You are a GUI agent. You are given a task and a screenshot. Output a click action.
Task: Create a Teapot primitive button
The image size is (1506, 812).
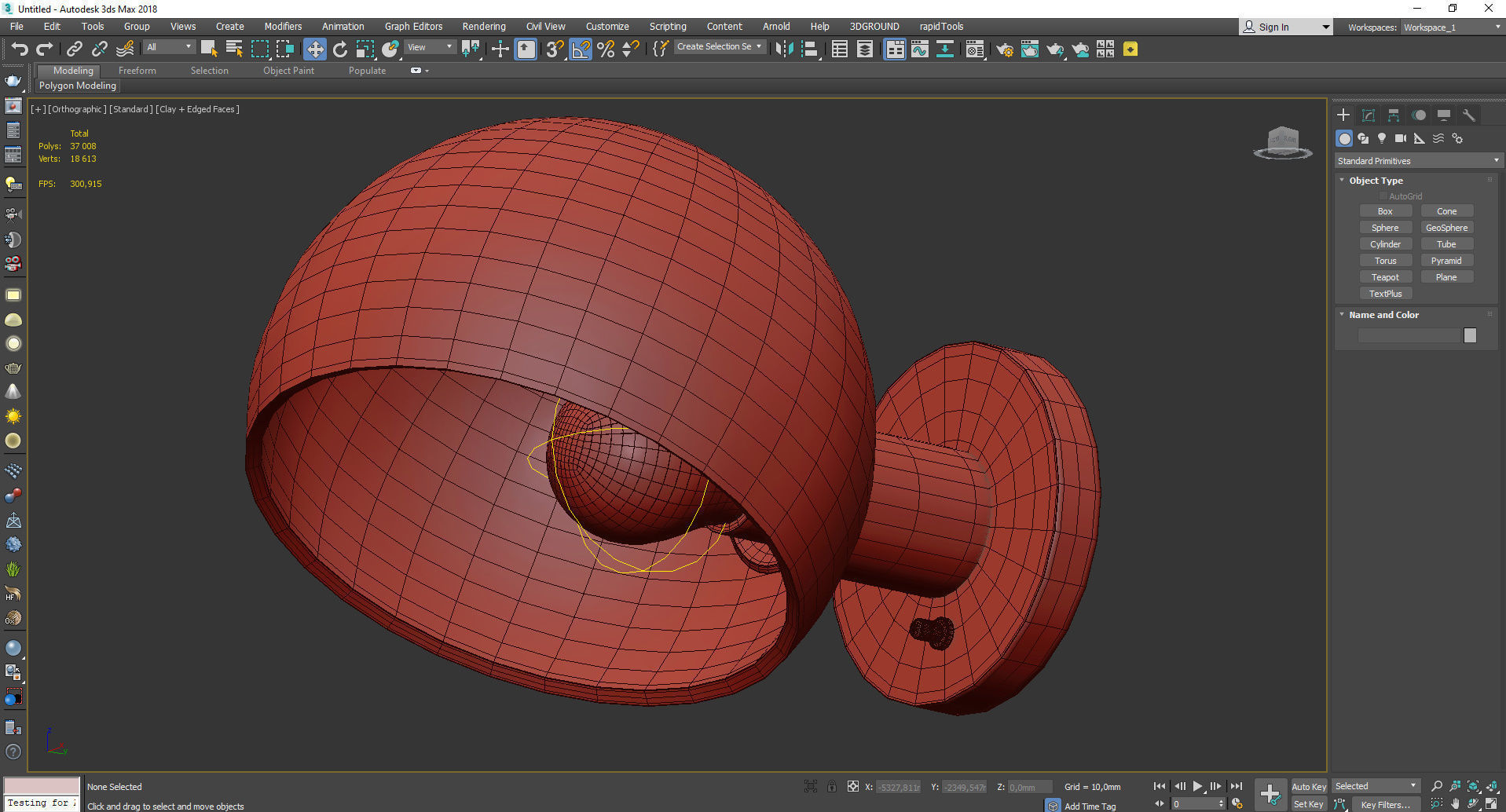(1385, 277)
